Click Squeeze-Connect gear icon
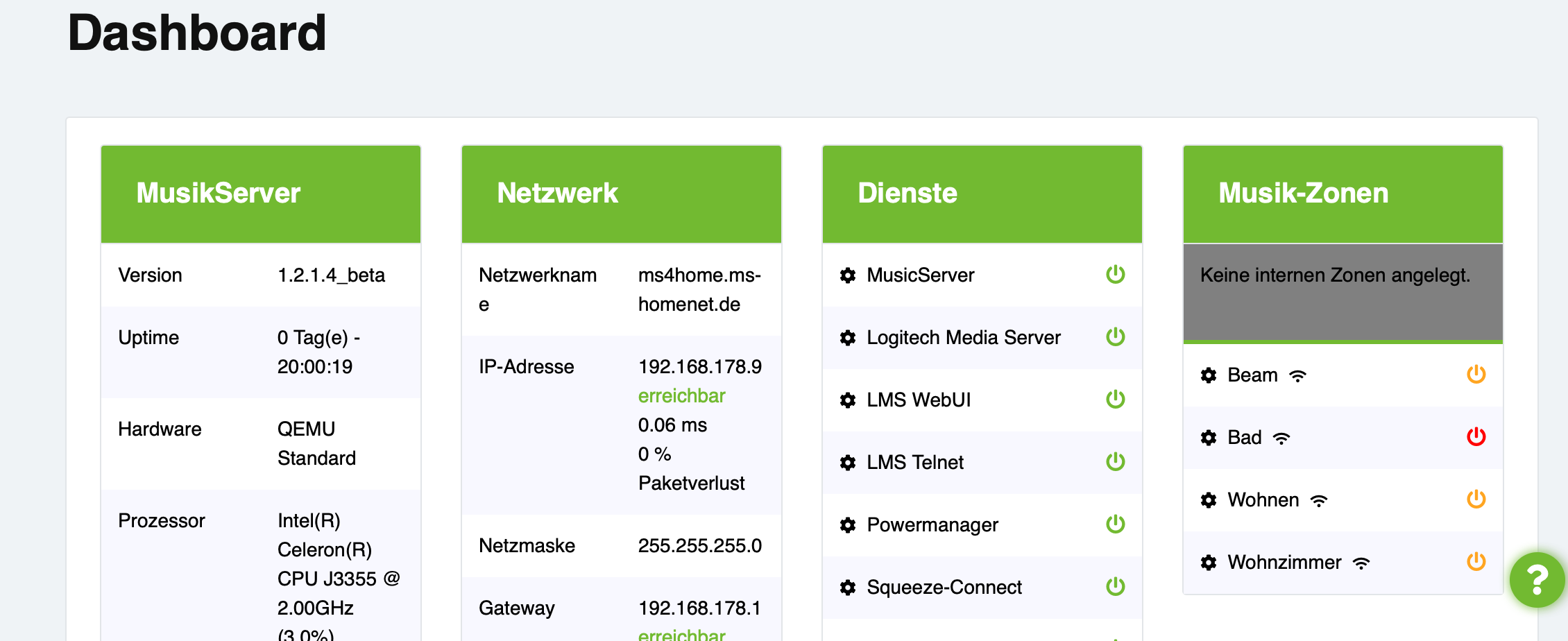Screen dimensions: 1568x641 (847, 588)
